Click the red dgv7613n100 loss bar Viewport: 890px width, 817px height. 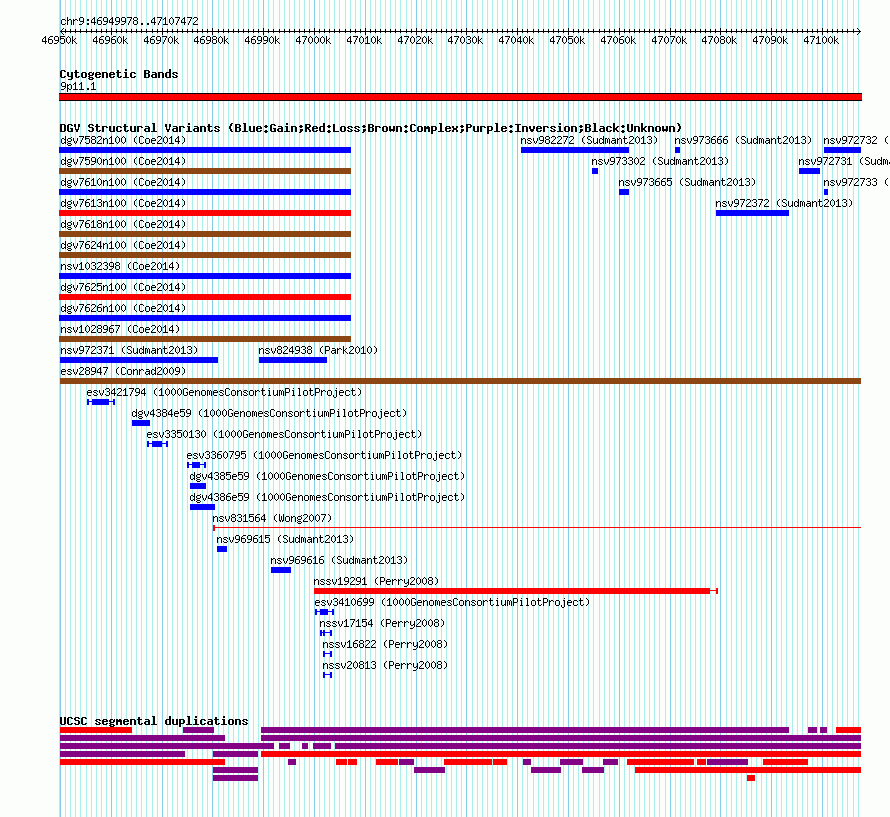coord(205,213)
